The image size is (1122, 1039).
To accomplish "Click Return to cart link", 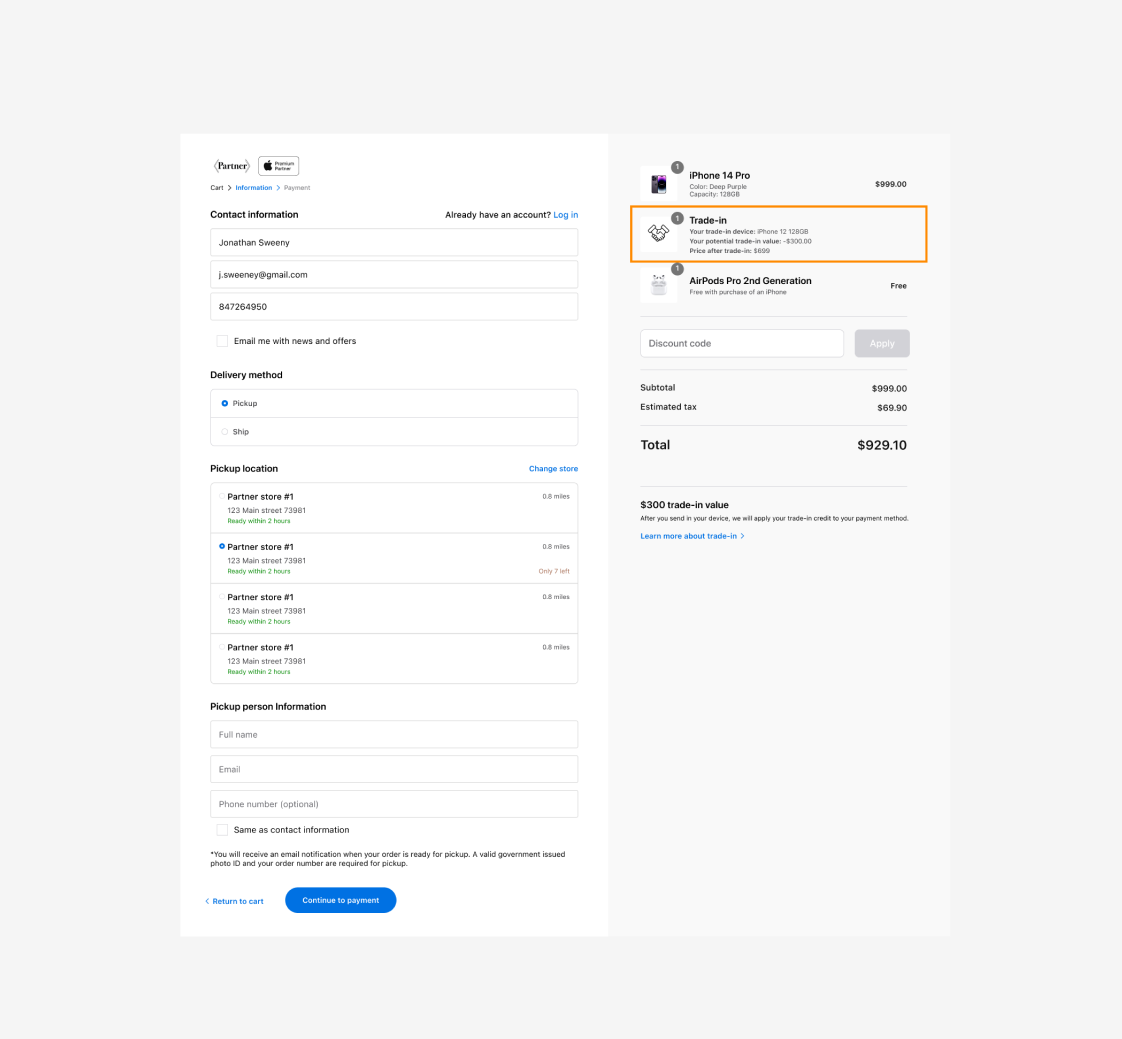I will (x=234, y=902).
